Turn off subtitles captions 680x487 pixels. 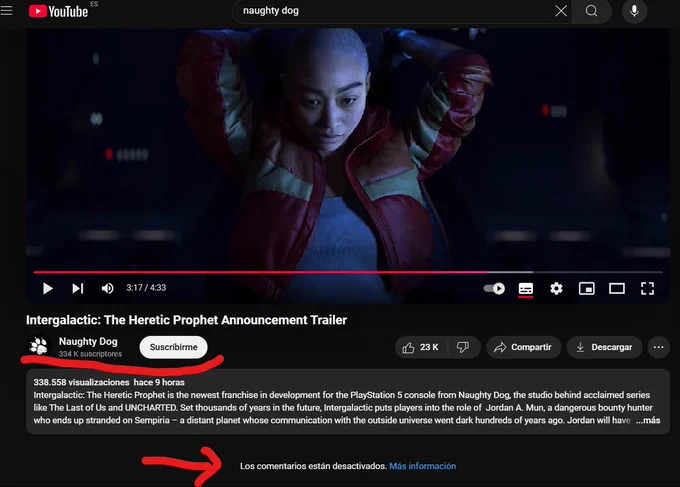coord(526,289)
